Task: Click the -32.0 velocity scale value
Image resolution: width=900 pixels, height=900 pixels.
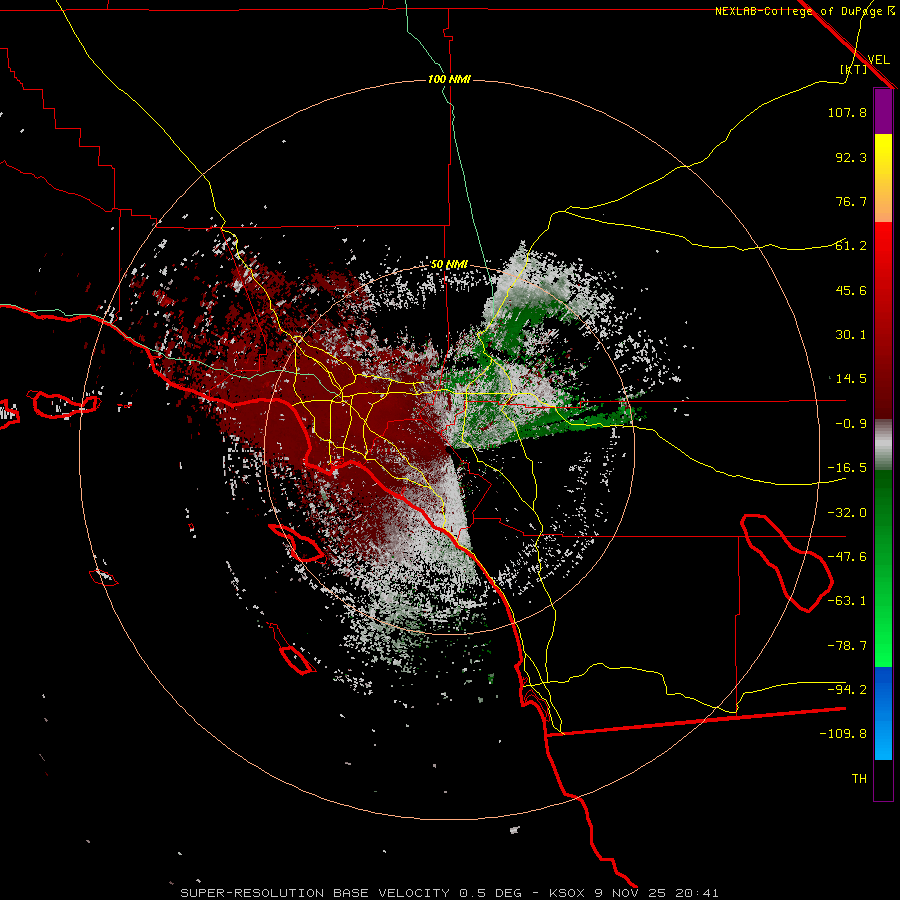Action: (x=847, y=513)
